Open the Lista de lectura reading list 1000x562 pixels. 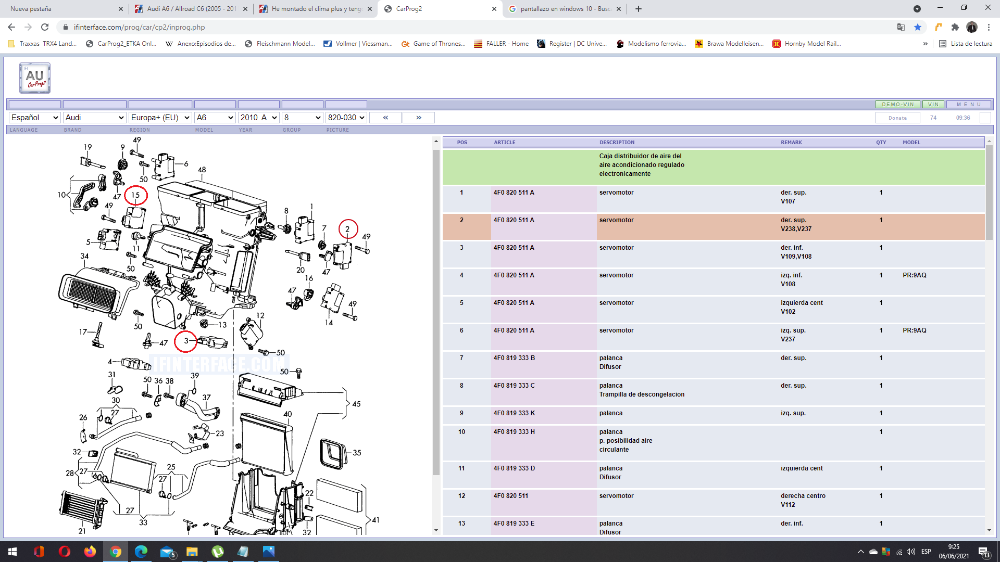(965, 44)
